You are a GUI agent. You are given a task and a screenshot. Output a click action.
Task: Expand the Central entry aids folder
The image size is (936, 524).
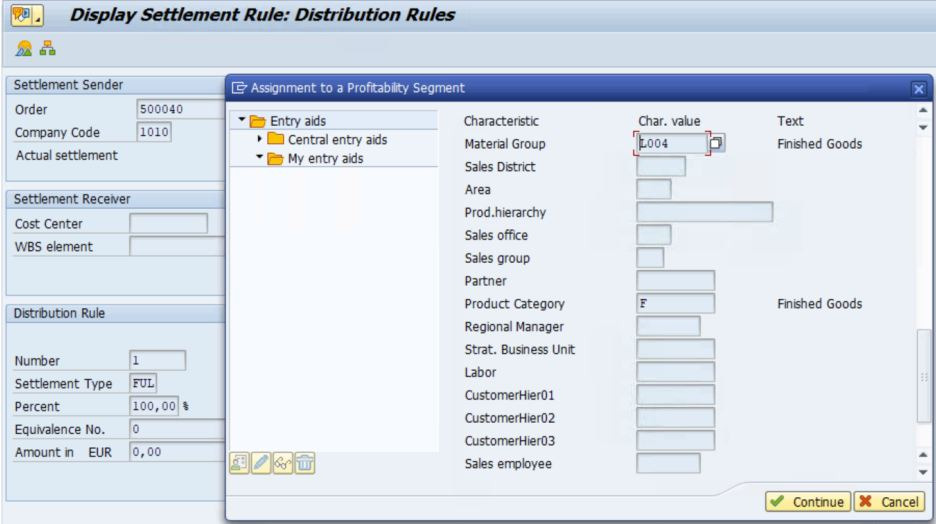(259, 138)
